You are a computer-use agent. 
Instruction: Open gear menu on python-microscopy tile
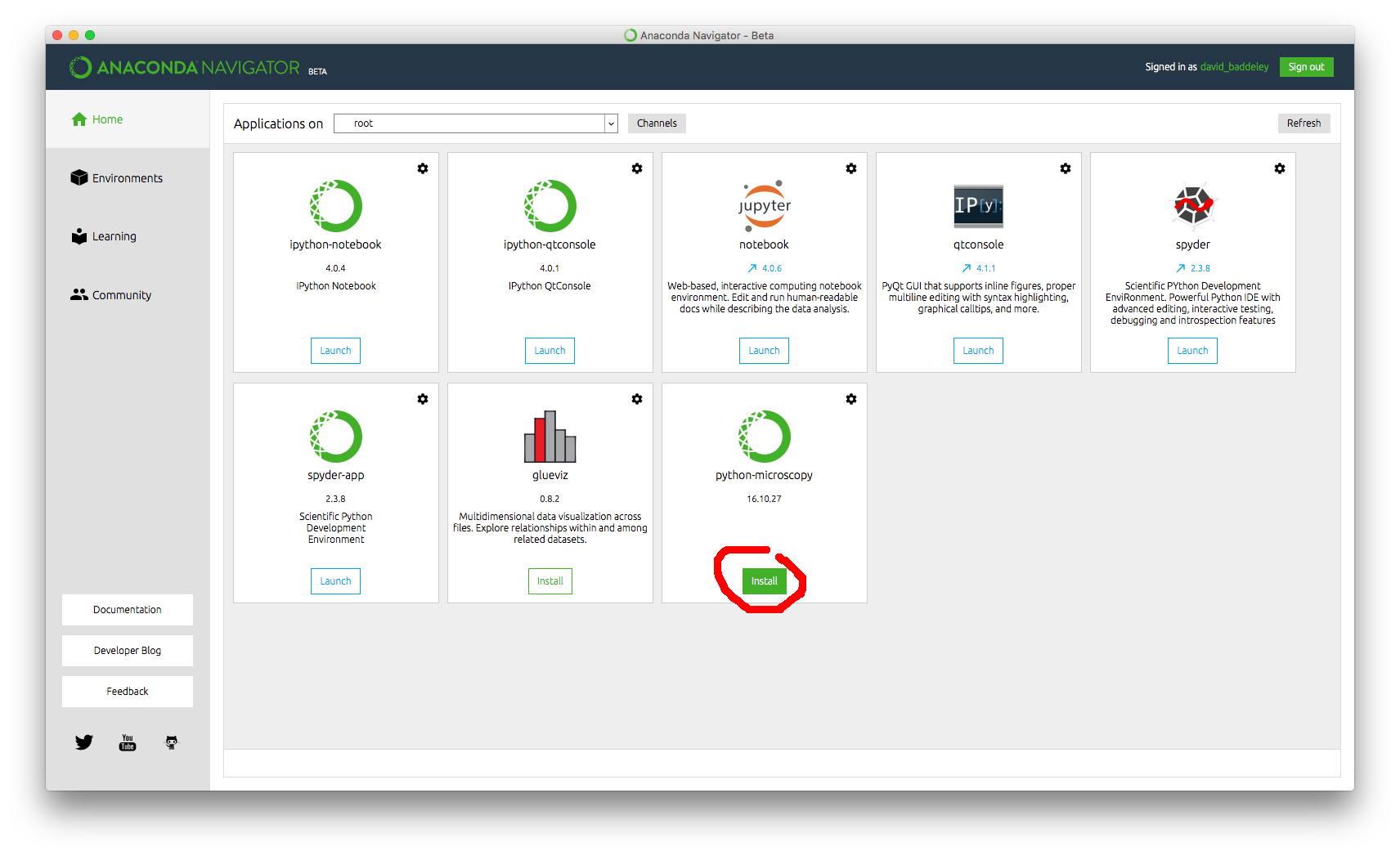point(851,399)
